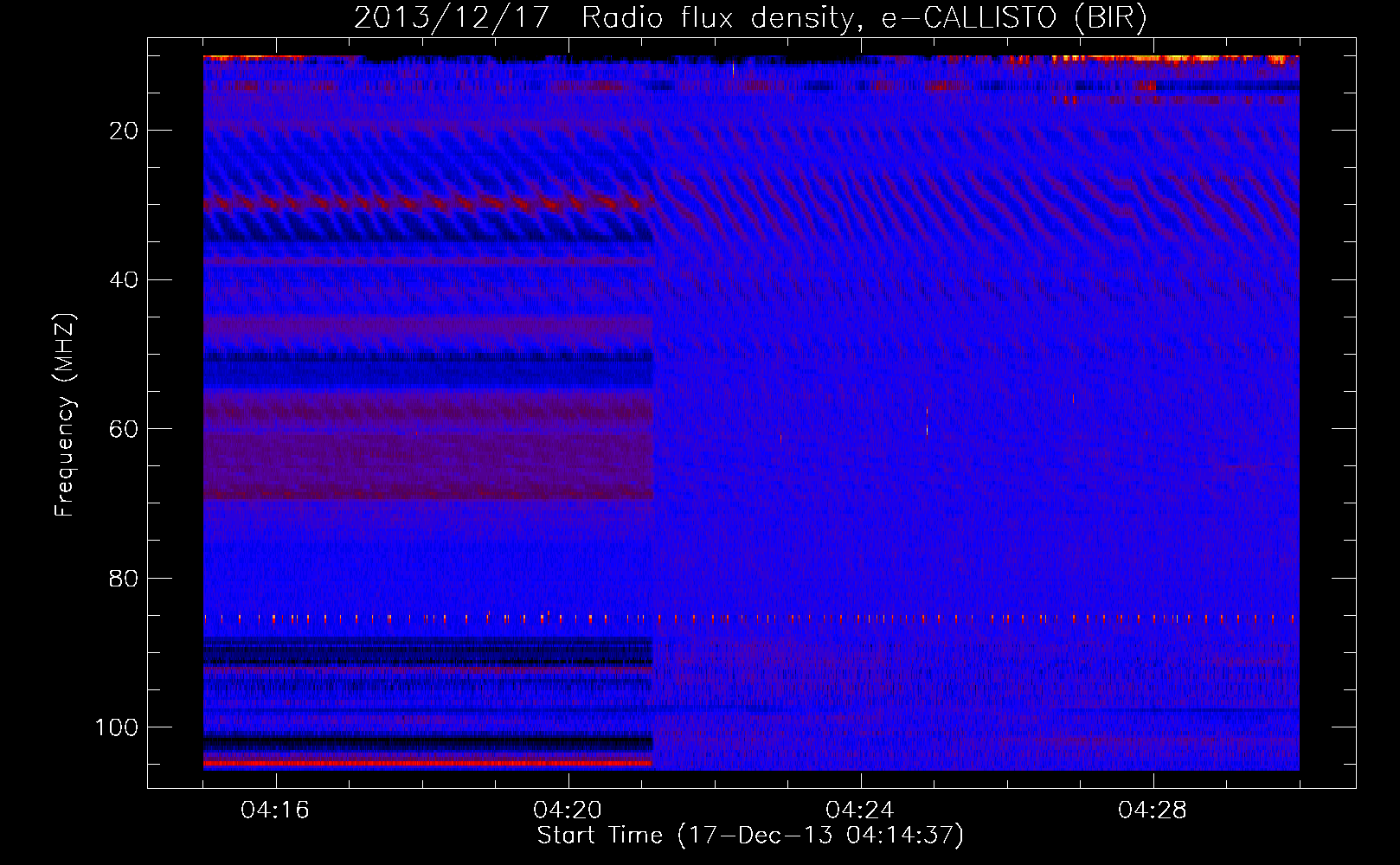Click the 04:16 time tick label
1400x865 pixels.
pos(275,811)
